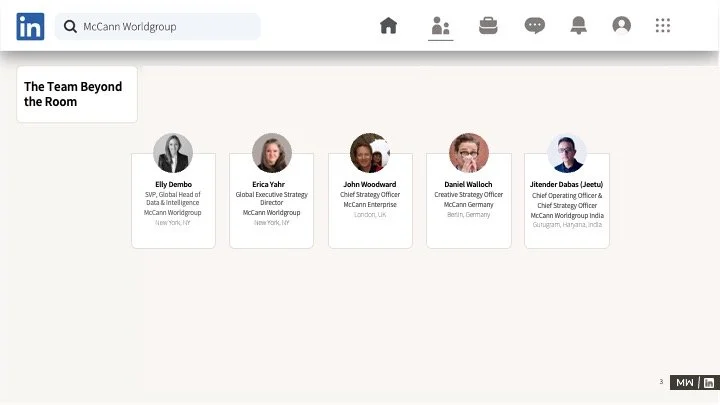The width and height of the screenshot is (720, 405).
Task: Open John Woodward name link
Action: point(370,184)
